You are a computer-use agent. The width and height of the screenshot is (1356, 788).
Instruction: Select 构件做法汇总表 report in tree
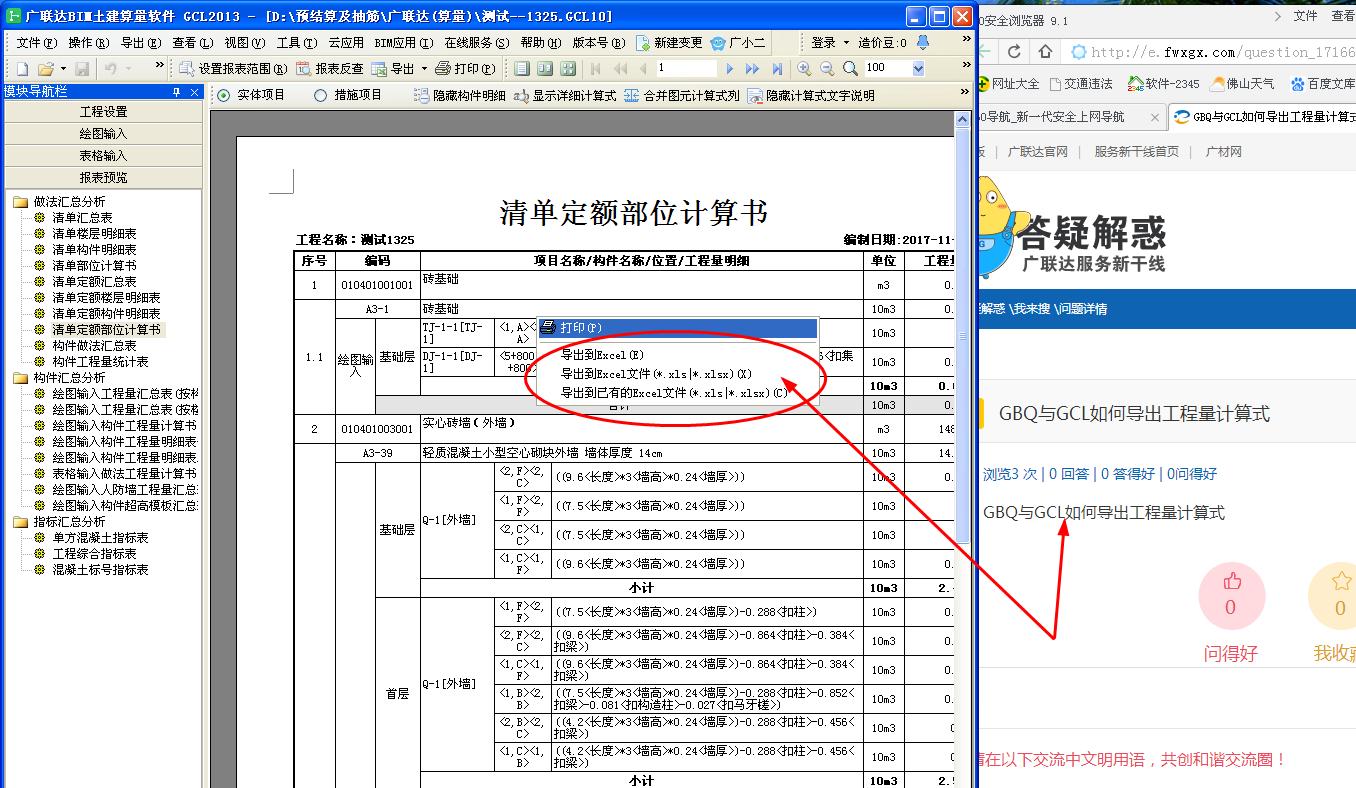coord(94,346)
